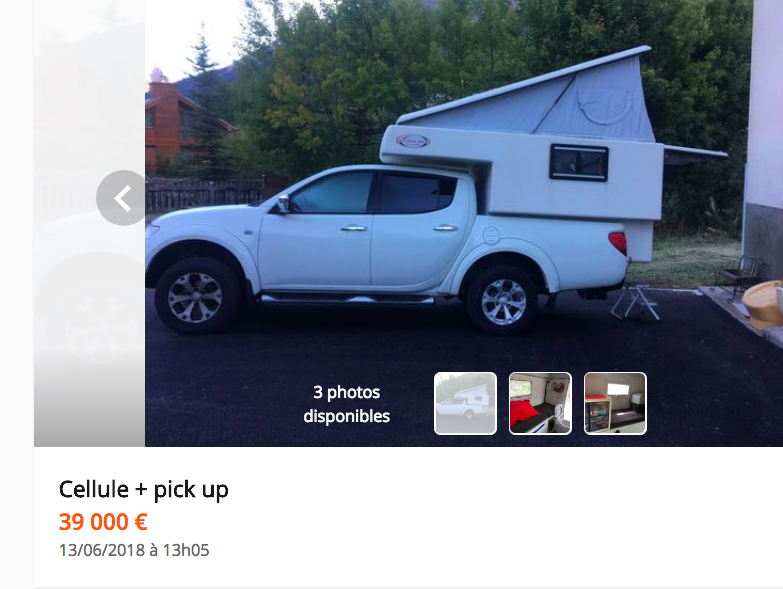This screenshot has width=783, height=589.
Task: Click the camper cell window in photo
Action: (579, 162)
